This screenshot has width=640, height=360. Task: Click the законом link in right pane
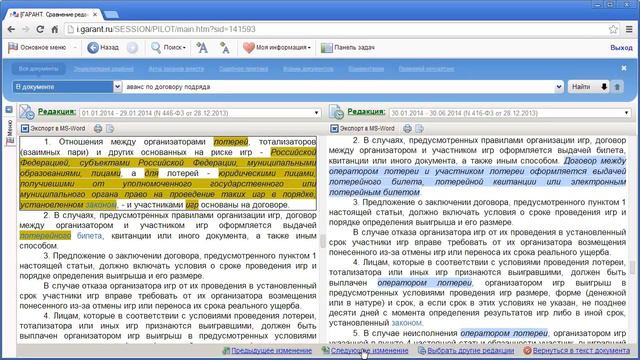pyautogui.click(x=406, y=323)
